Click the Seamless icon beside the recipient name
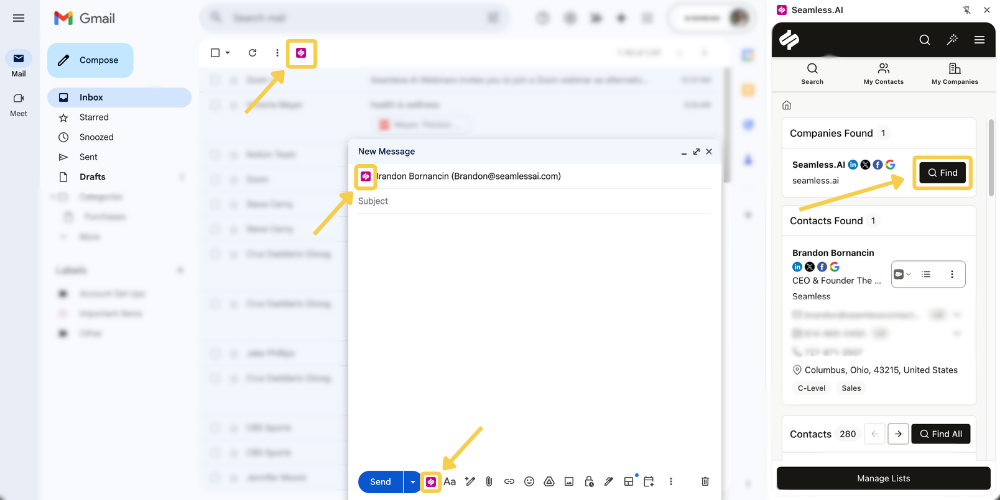Image resolution: width=1000 pixels, height=500 pixels. (365, 177)
